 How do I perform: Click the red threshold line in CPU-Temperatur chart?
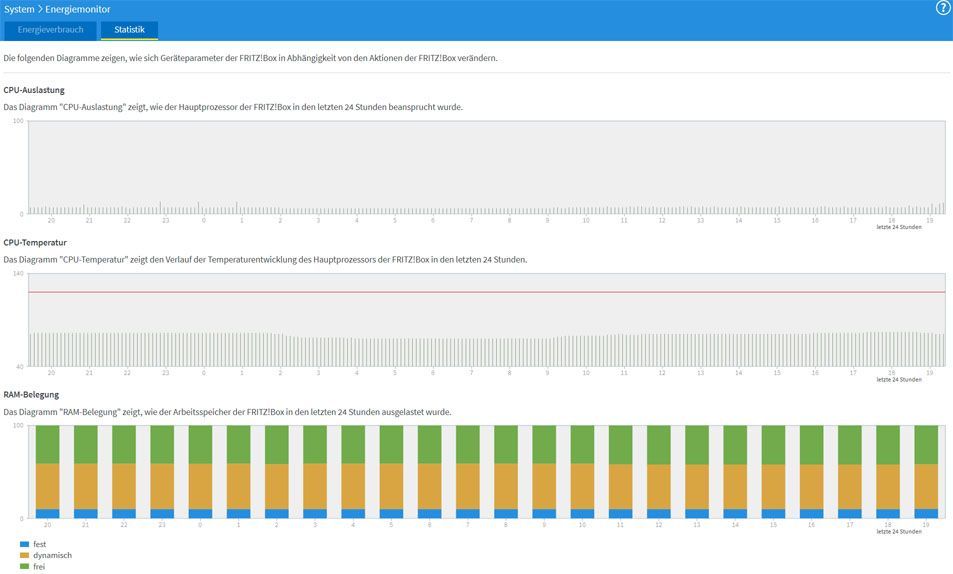(486, 292)
